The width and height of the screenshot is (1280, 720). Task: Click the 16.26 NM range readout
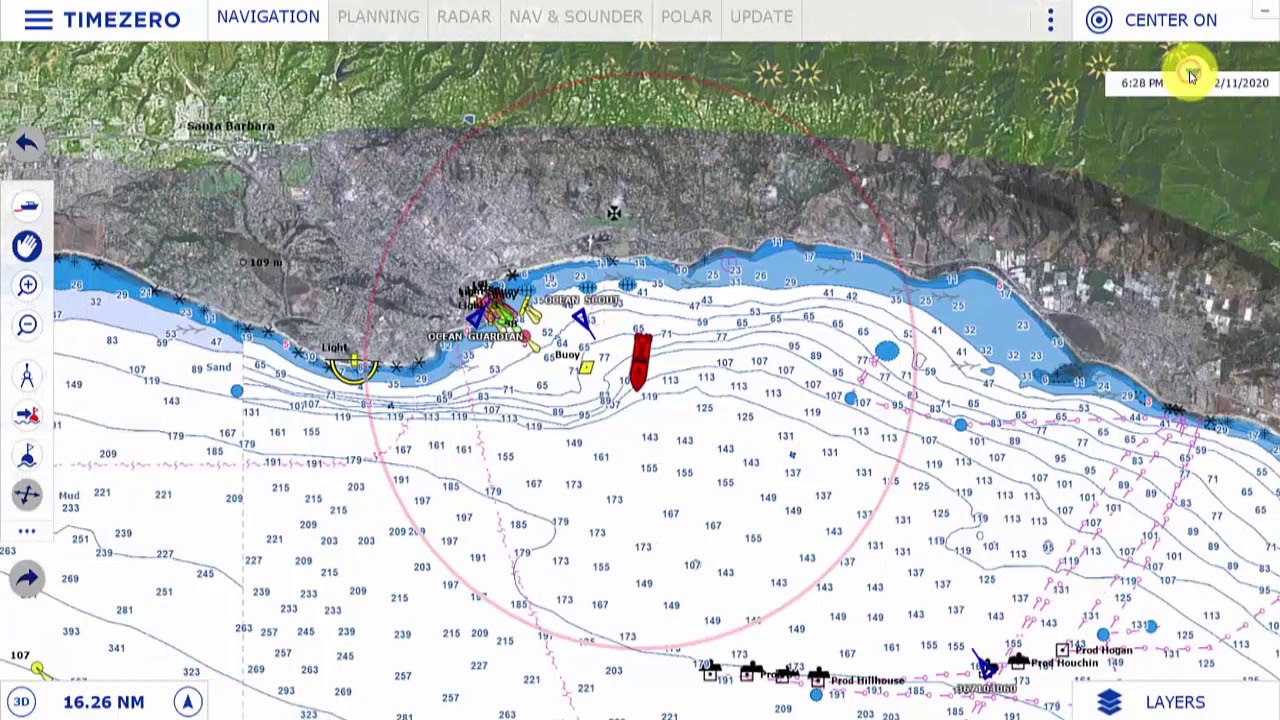click(104, 702)
